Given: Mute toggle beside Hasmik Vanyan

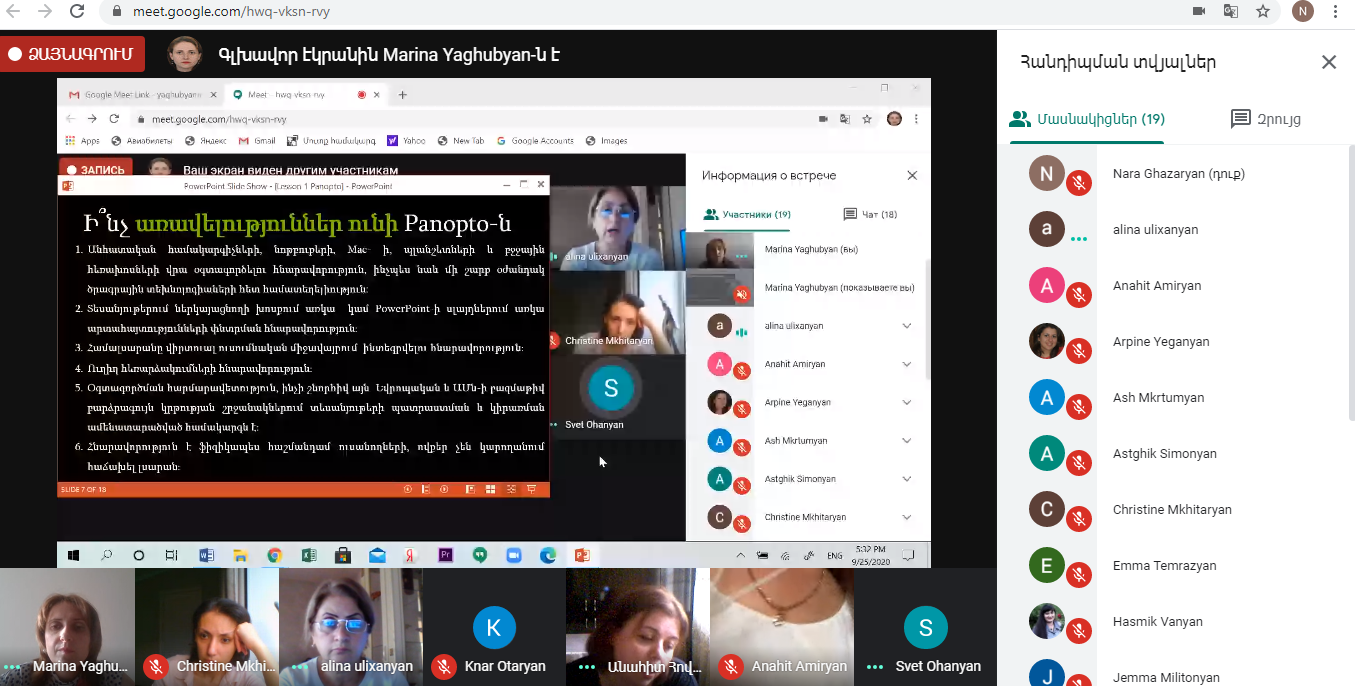Looking at the screenshot, I should pyautogui.click(x=1078, y=631).
